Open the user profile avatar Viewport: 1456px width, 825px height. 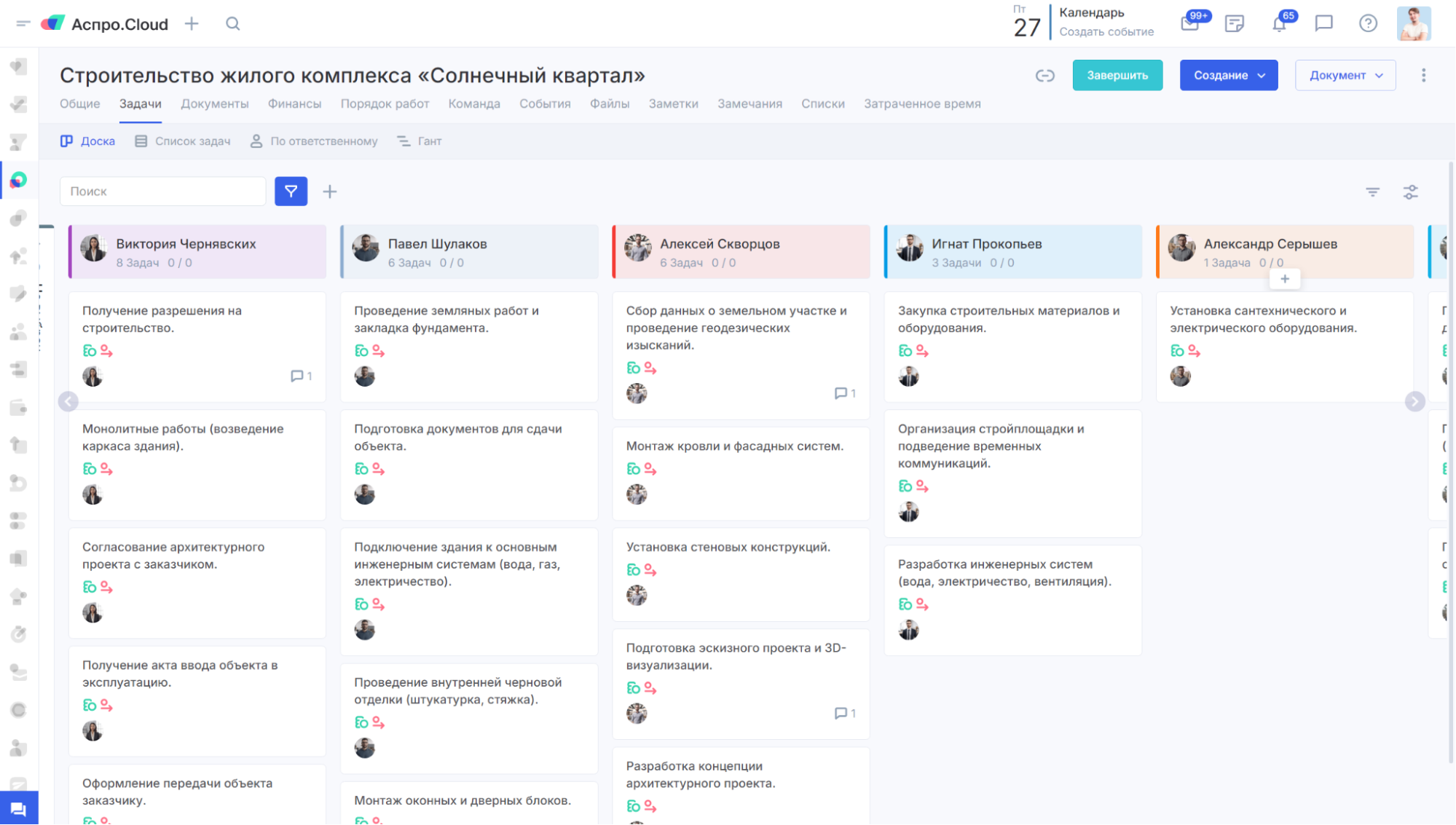point(1414,23)
